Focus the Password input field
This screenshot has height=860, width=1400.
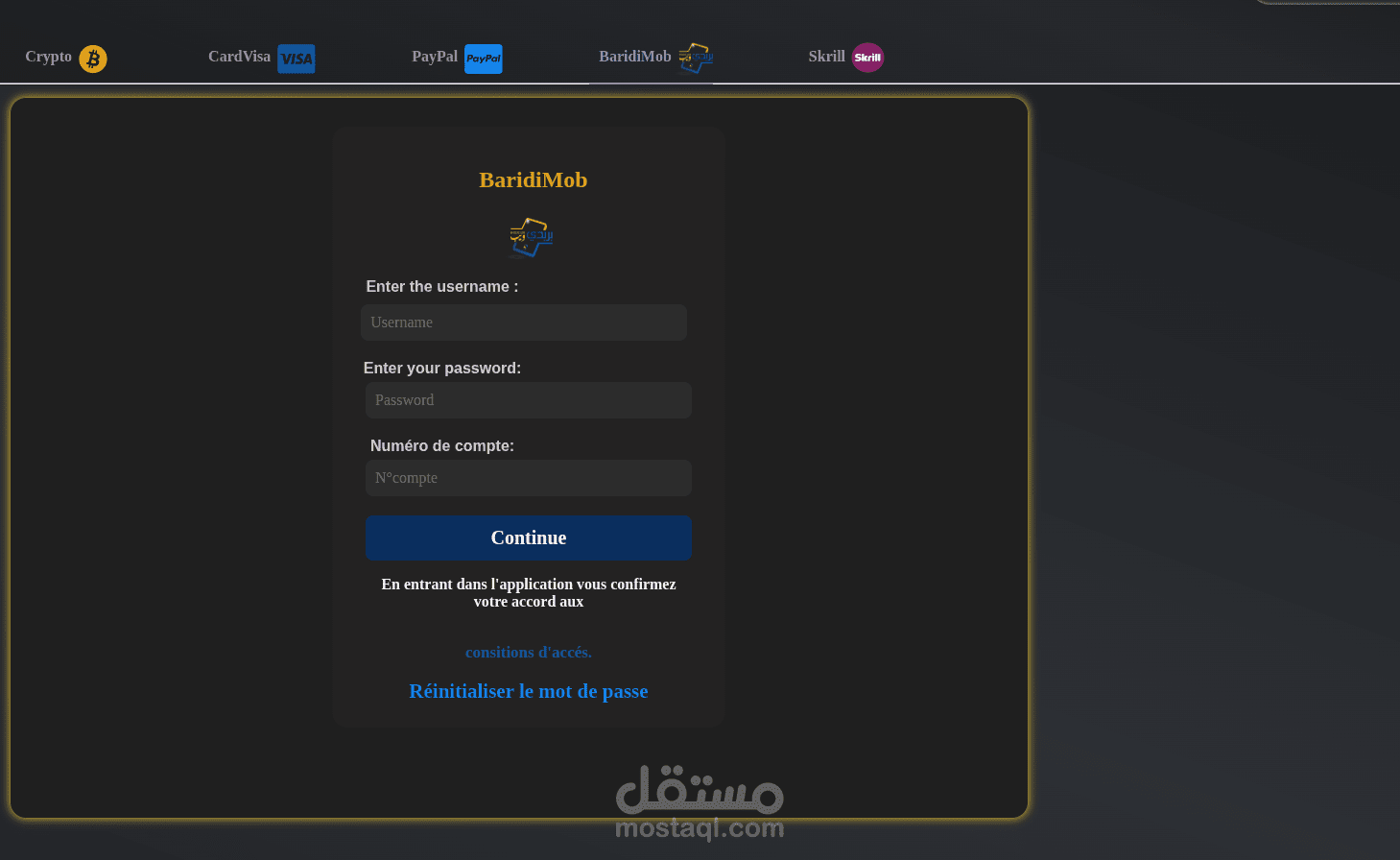[x=529, y=400]
